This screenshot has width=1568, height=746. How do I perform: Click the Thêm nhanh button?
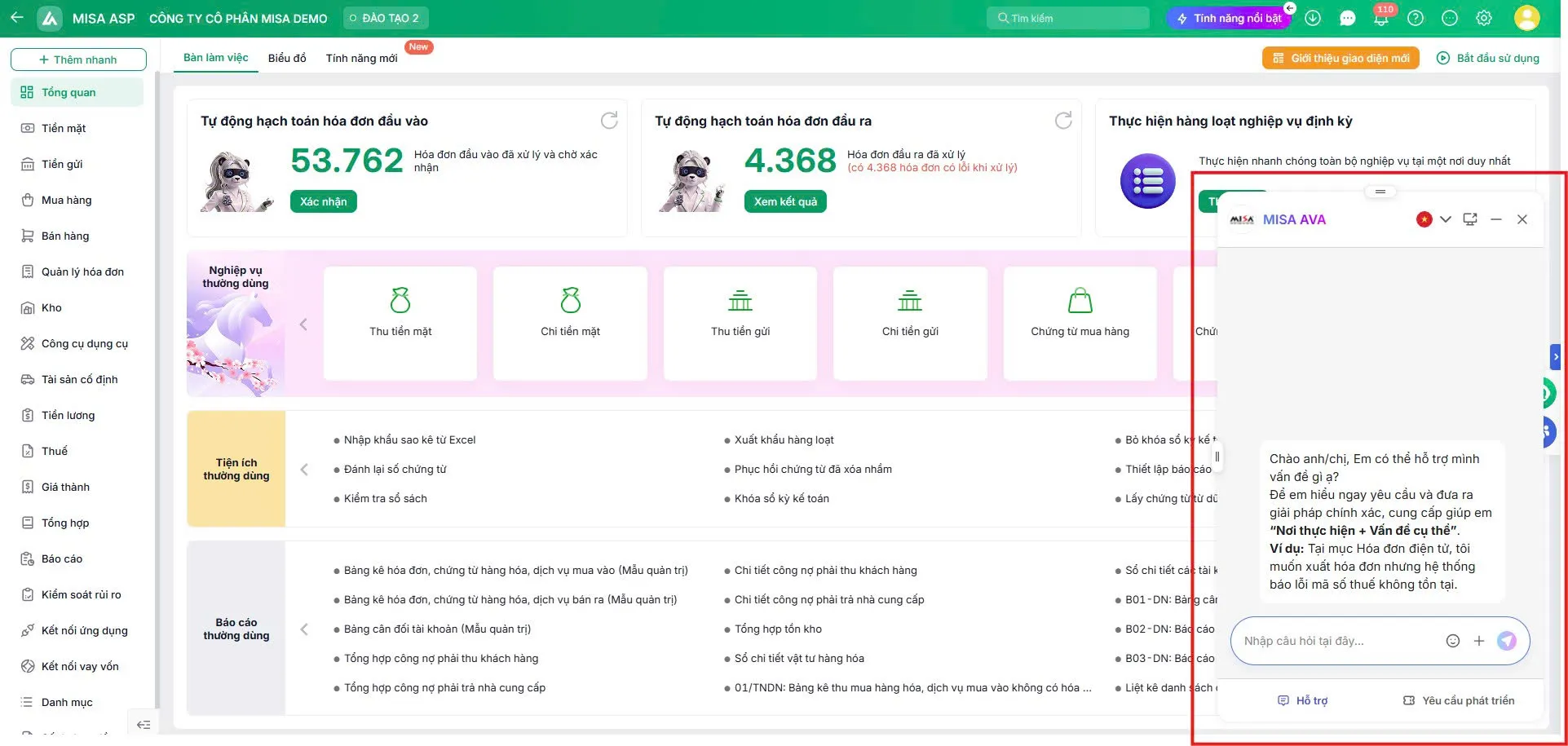click(78, 60)
